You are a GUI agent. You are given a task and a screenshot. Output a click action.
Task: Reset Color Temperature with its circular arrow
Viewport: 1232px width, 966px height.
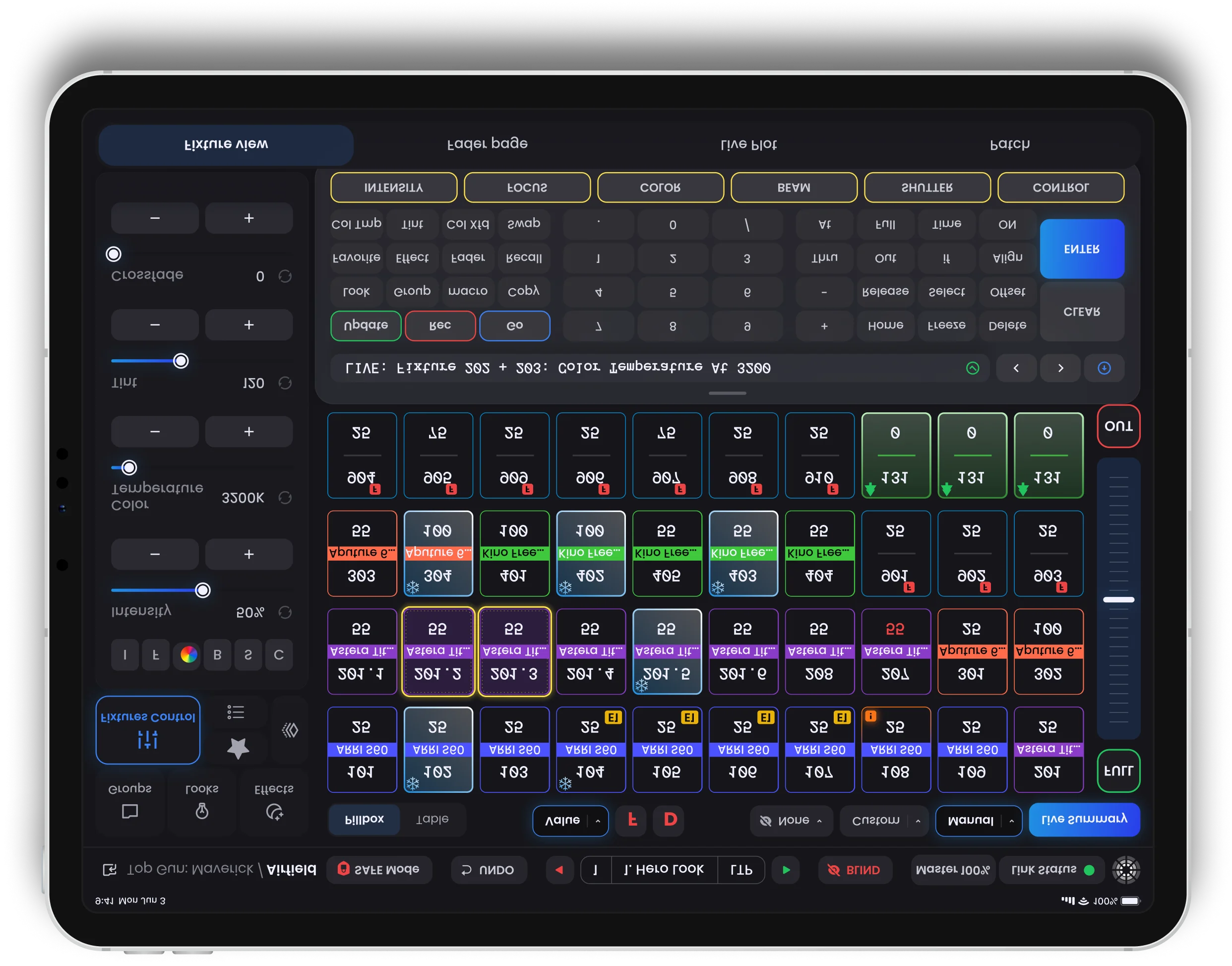click(285, 498)
